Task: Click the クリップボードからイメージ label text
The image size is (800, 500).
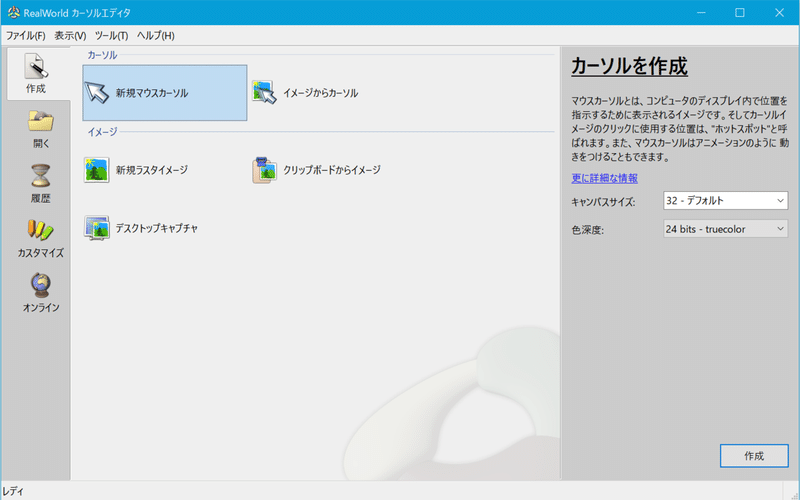Action: [332, 170]
